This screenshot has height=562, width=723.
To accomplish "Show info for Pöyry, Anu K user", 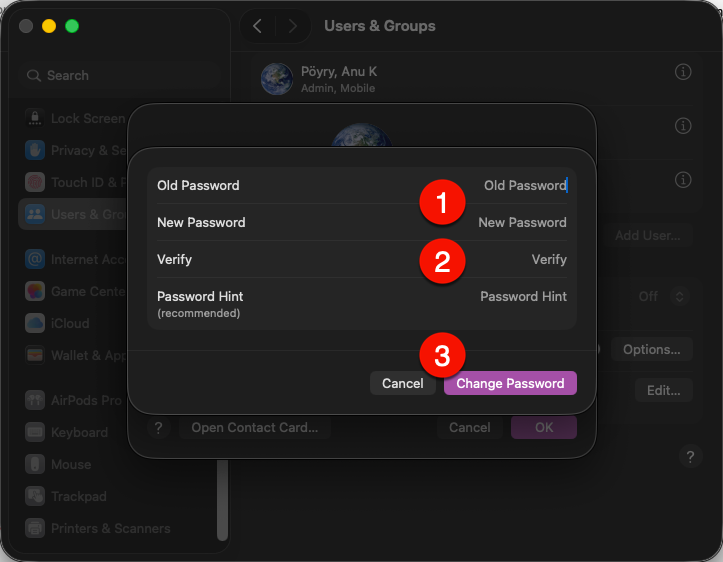I will [x=683, y=72].
